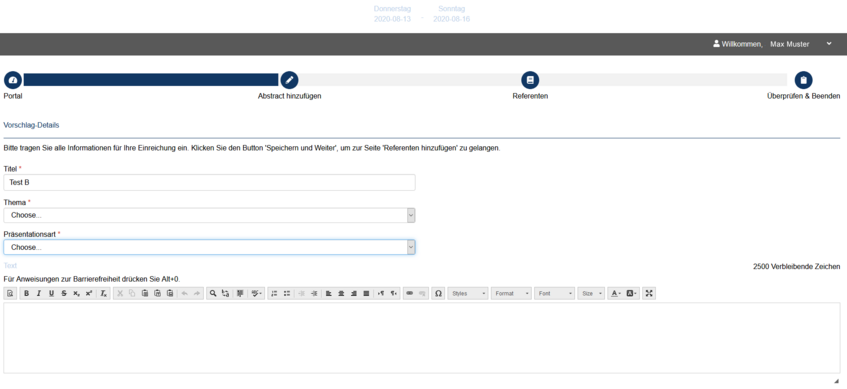
Task: Click the resize handle of the editor
Action: [x=837, y=381]
